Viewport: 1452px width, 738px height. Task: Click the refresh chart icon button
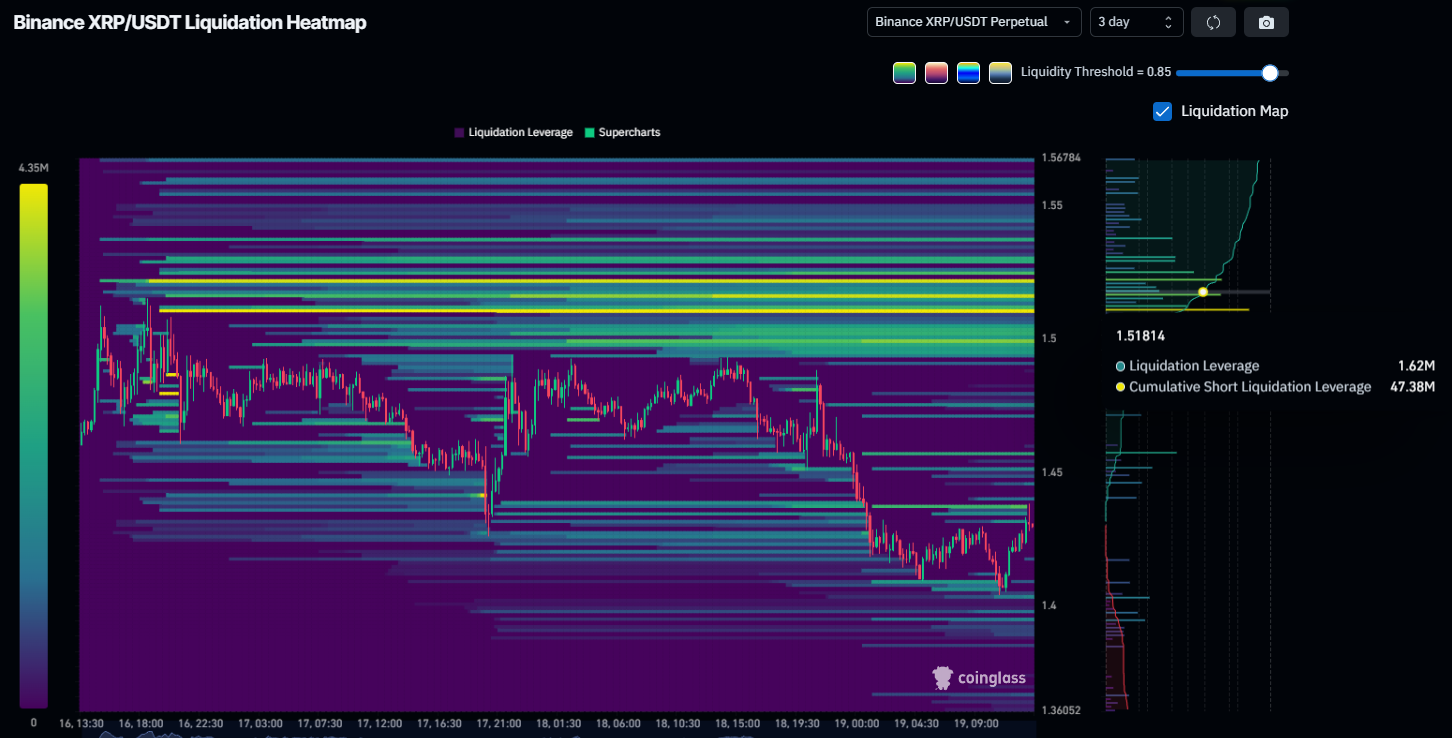(x=1213, y=22)
